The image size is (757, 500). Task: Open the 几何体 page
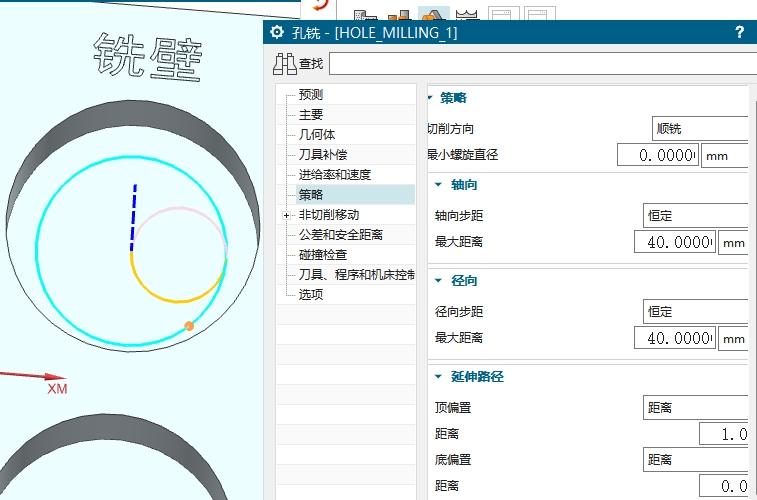pos(317,135)
